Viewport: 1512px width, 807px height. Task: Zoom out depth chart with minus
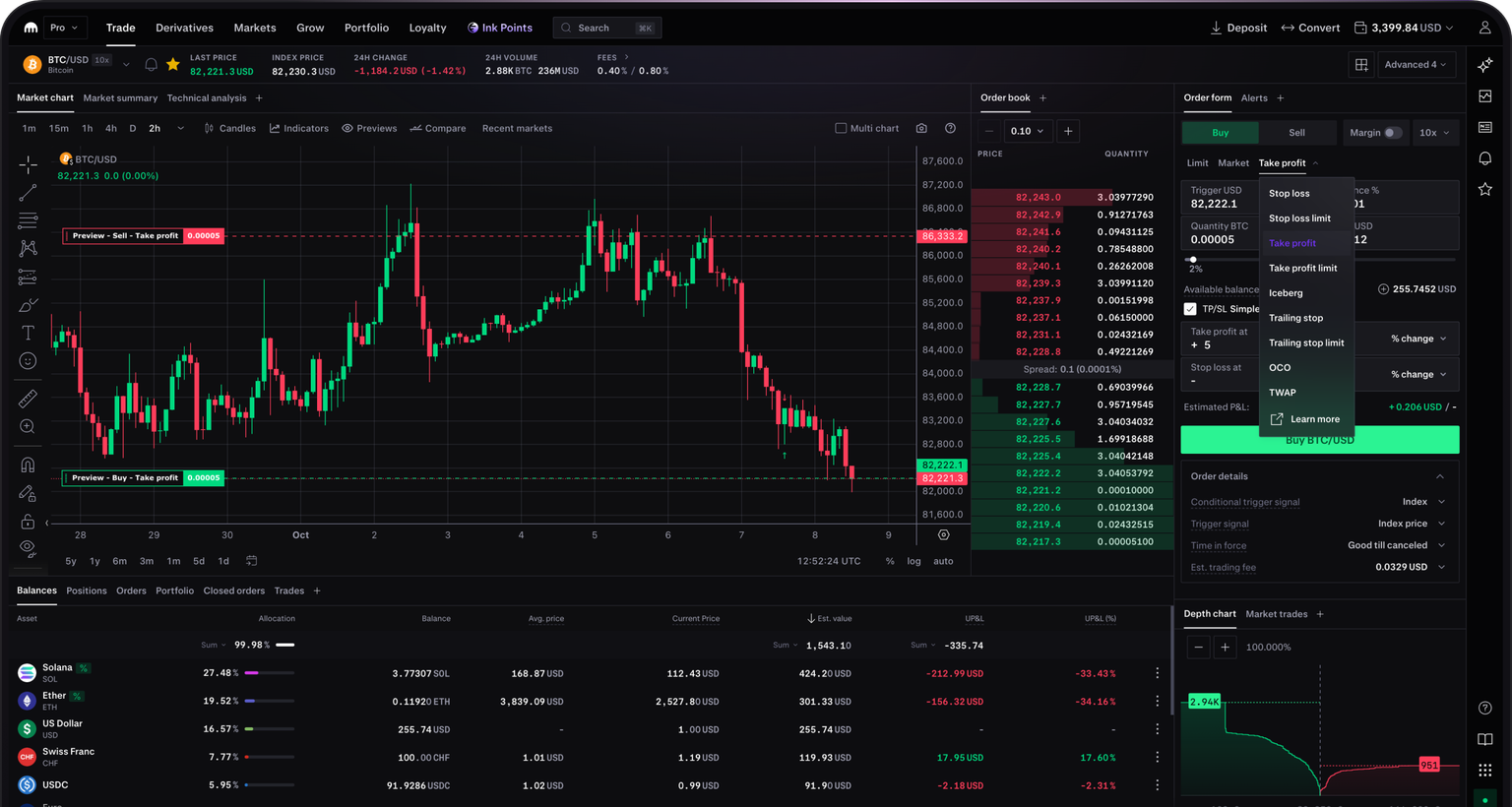point(1198,647)
